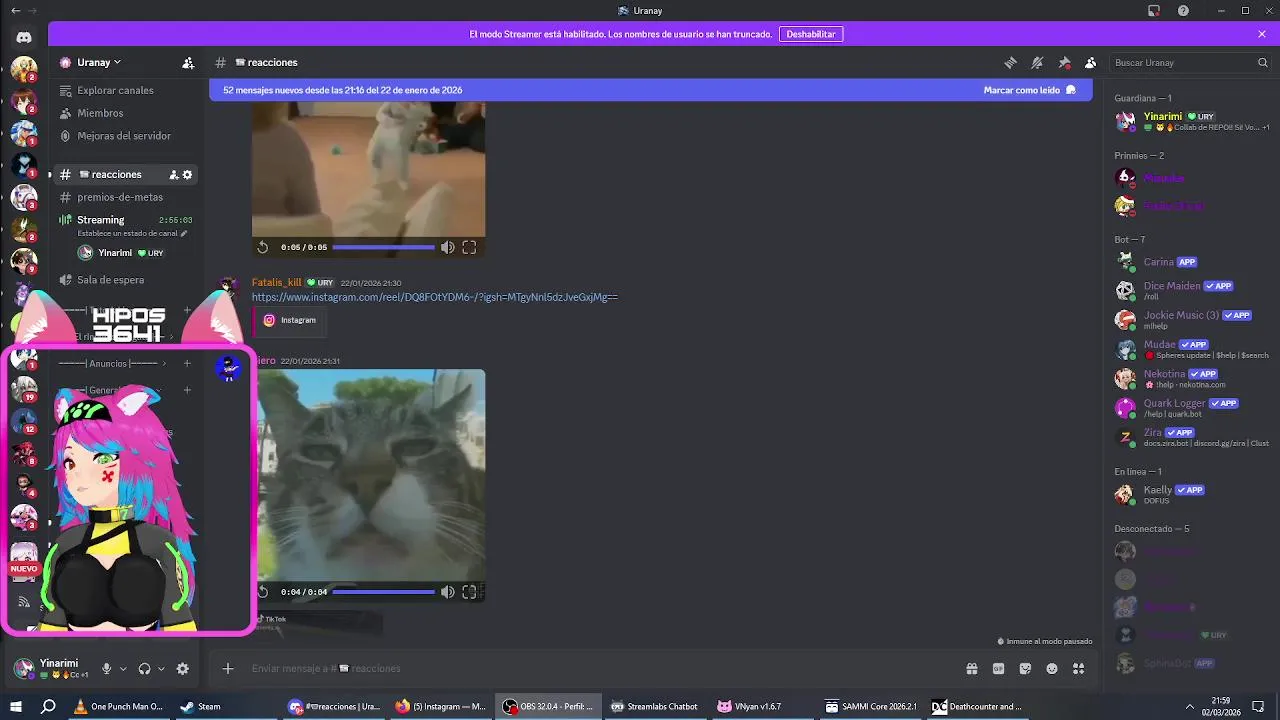Screen dimensions: 1280x720
Task: Open Mejoras del servidor
Action: click(x=126, y=136)
